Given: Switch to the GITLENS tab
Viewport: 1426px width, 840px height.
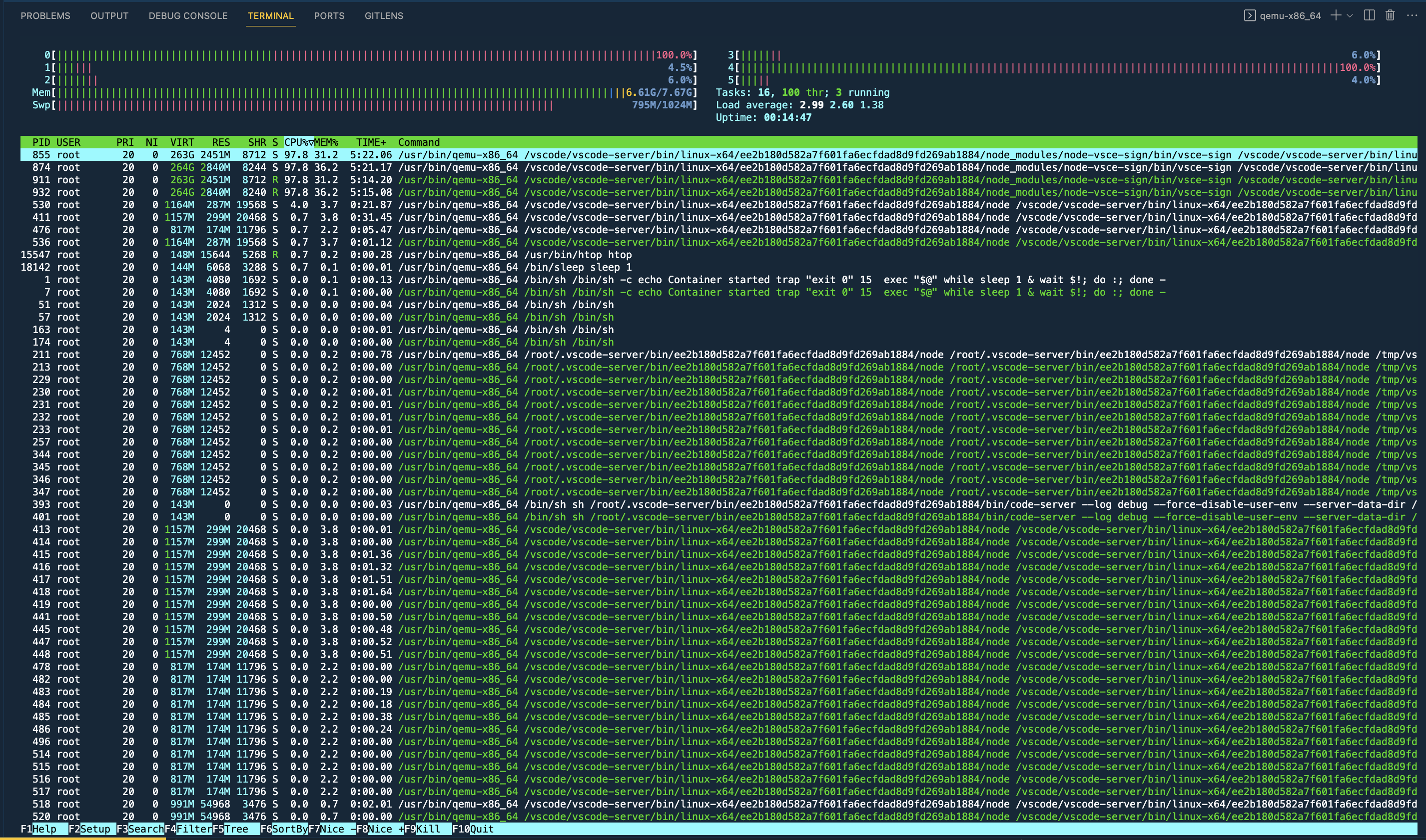Looking at the screenshot, I should (384, 15).
